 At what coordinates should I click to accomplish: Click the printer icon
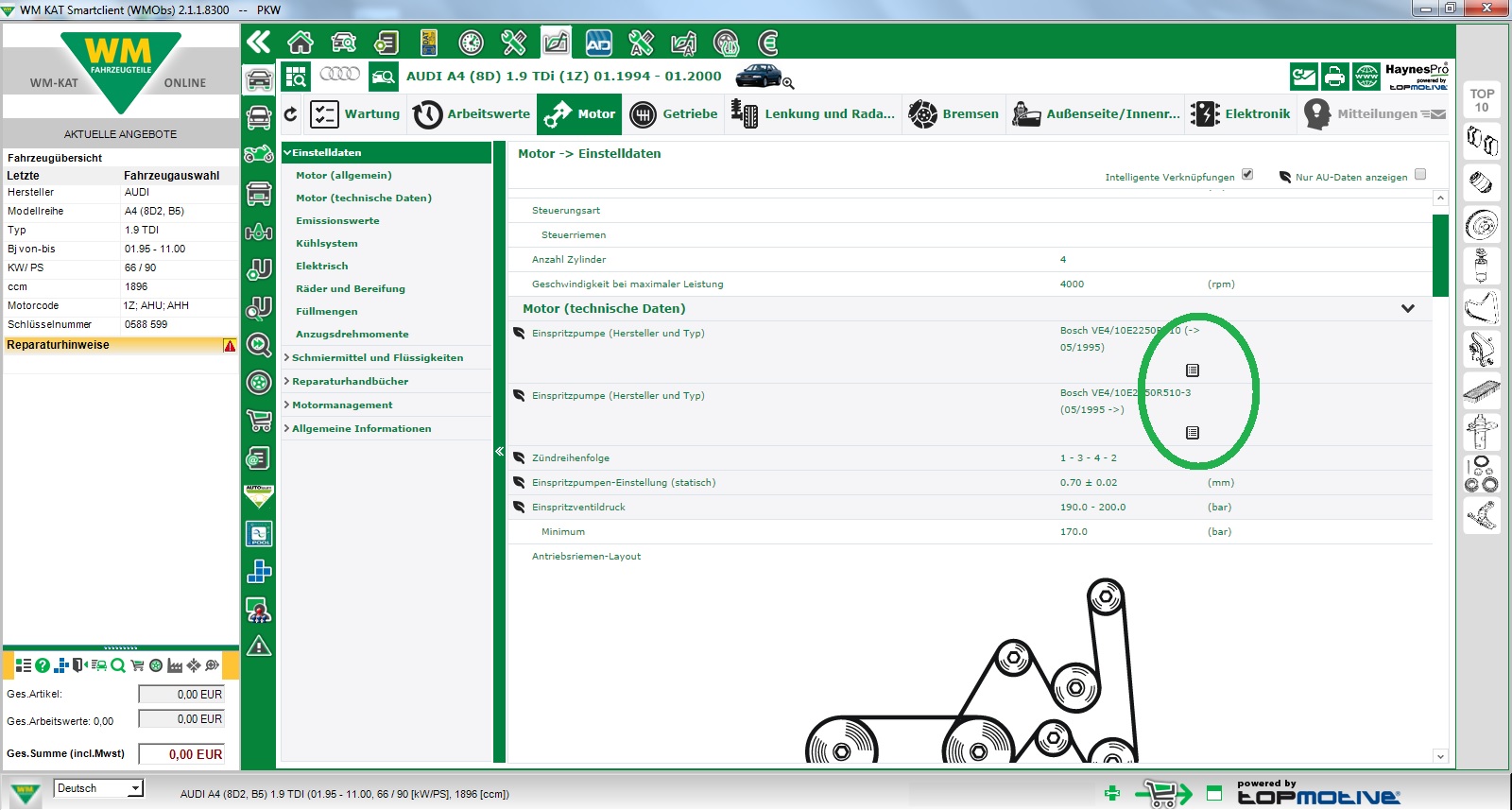pos(1334,77)
